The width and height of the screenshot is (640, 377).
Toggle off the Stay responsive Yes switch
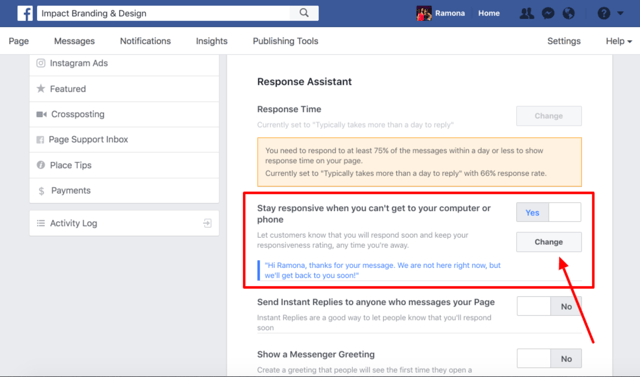549,212
